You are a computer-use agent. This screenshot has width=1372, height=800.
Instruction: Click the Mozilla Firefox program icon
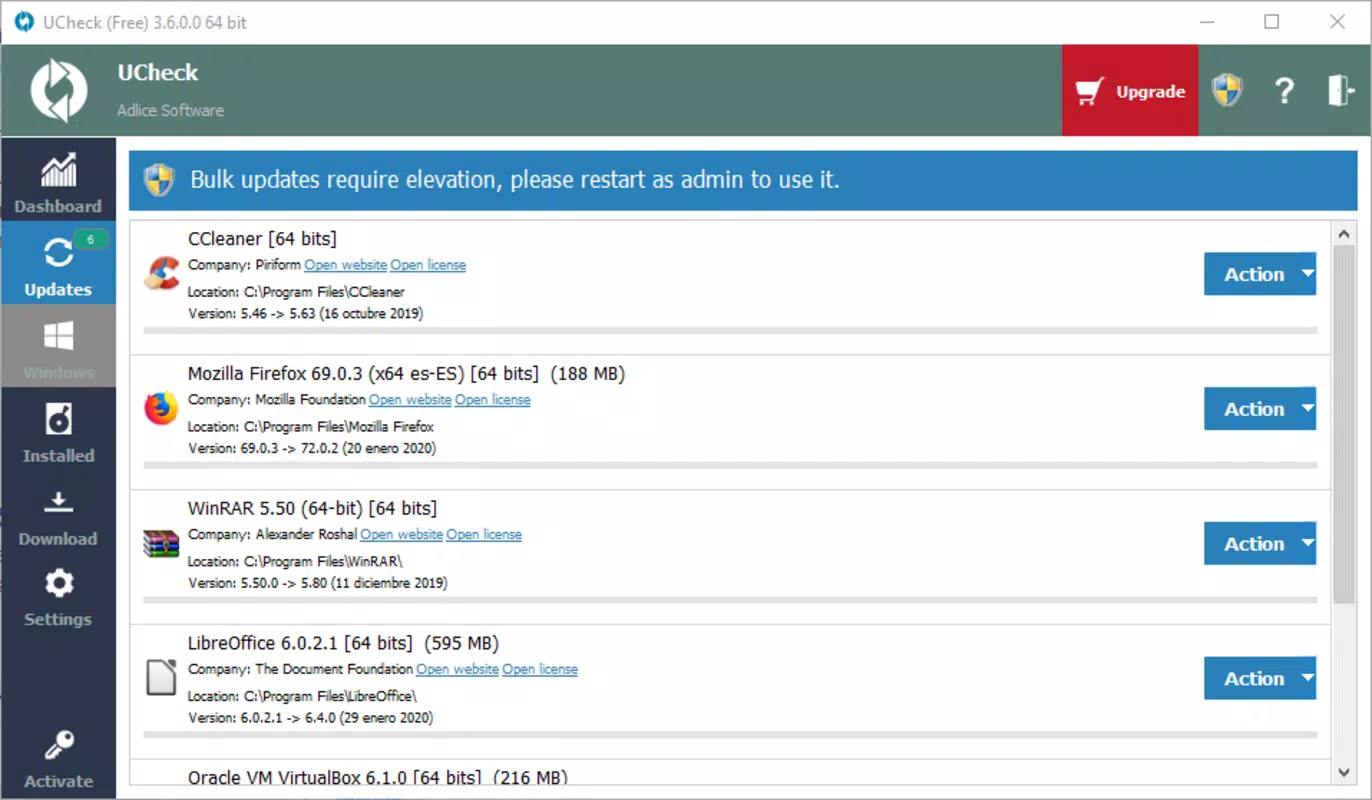tap(161, 408)
